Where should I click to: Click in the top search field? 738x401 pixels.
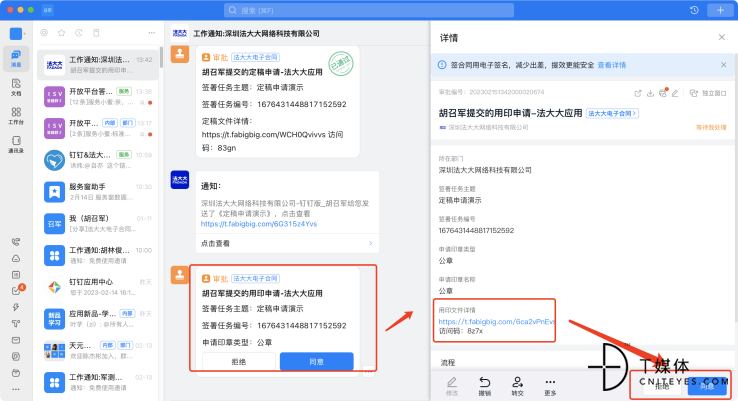[x=369, y=10]
